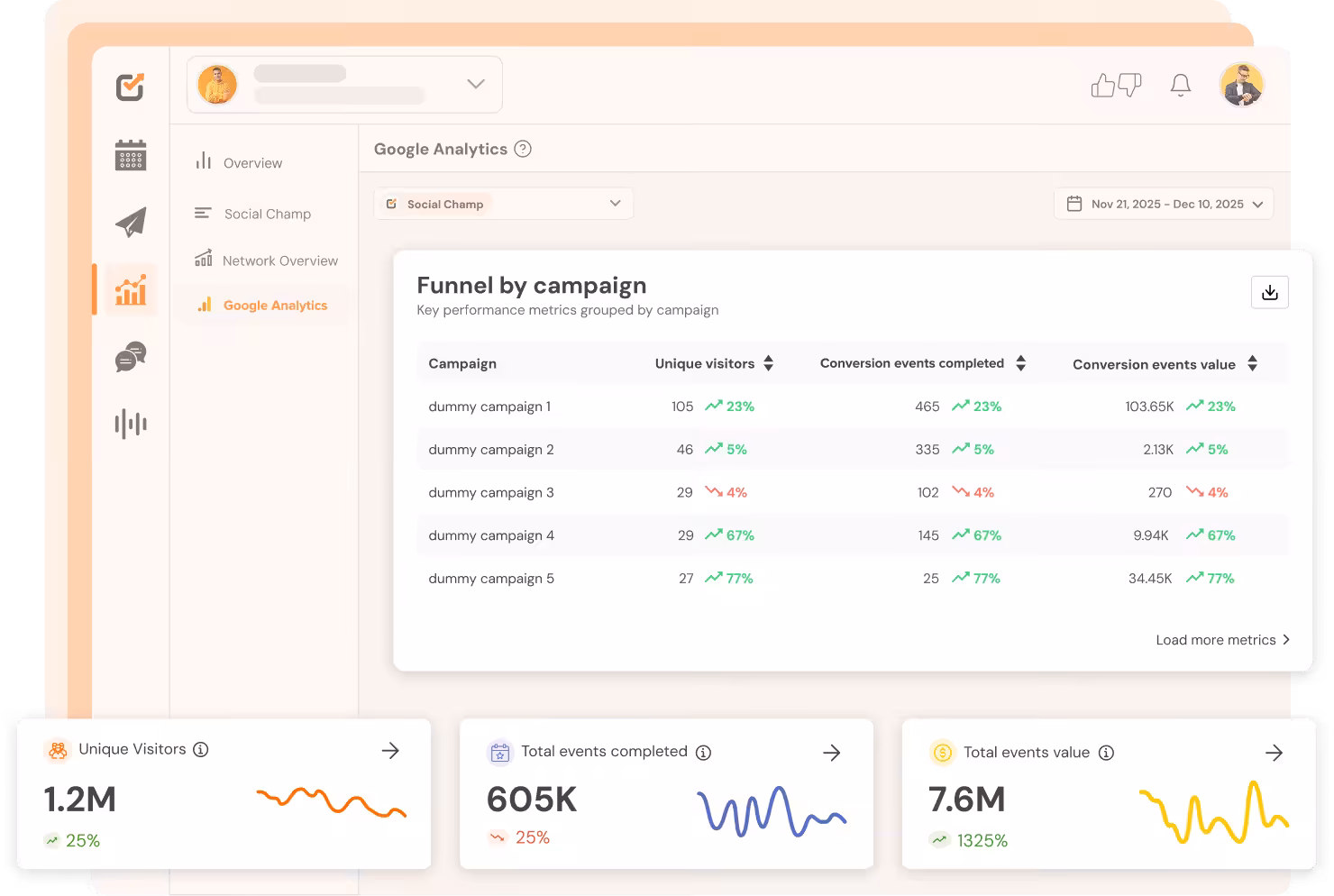
Task: Click the audio waveform icon in the sidebar
Action: (130, 424)
